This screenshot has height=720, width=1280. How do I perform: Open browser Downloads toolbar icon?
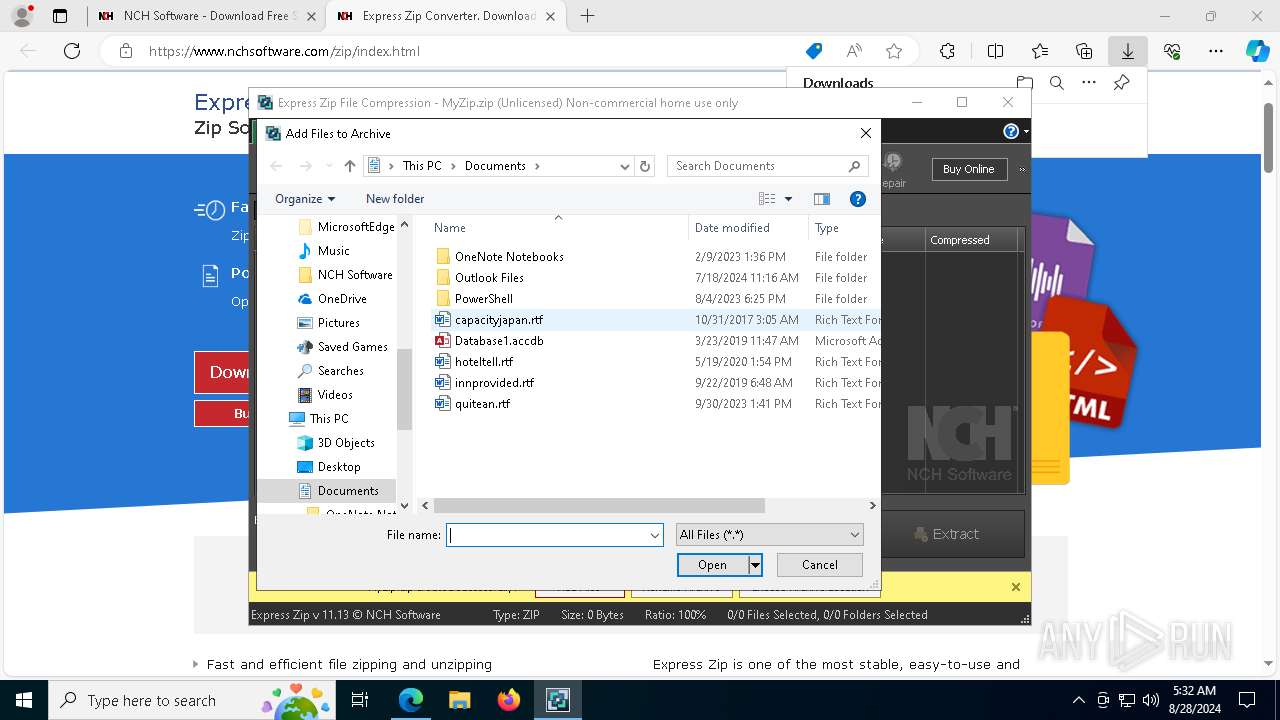tap(1127, 51)
